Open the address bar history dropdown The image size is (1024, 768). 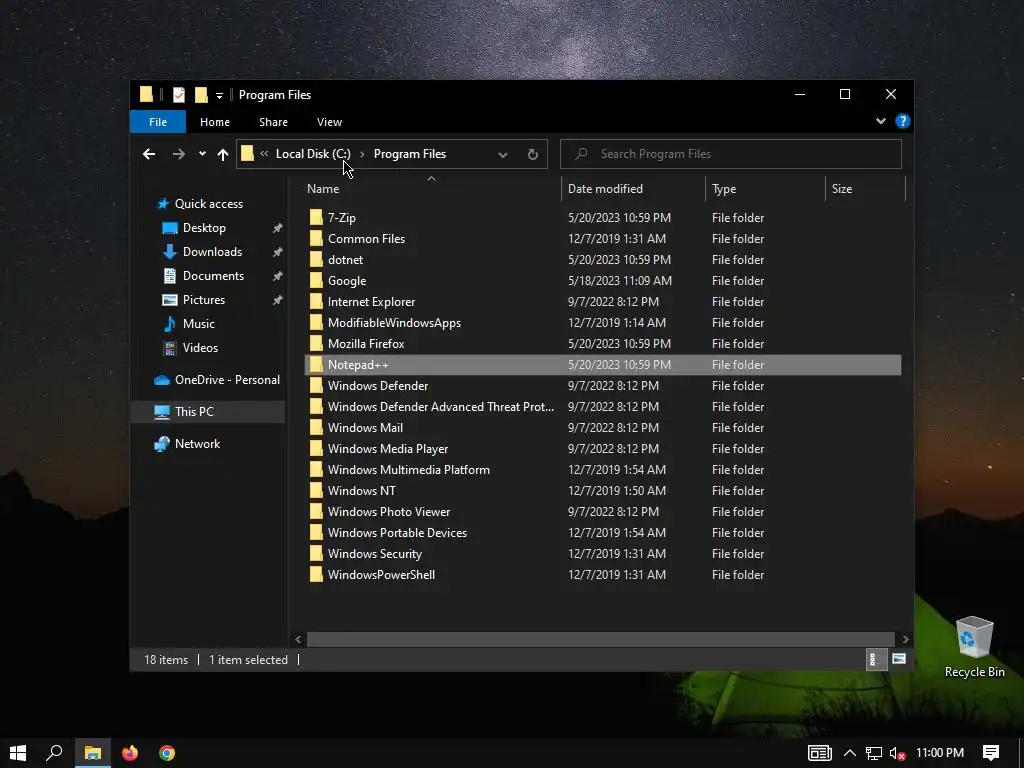click(x=503, y=155)
